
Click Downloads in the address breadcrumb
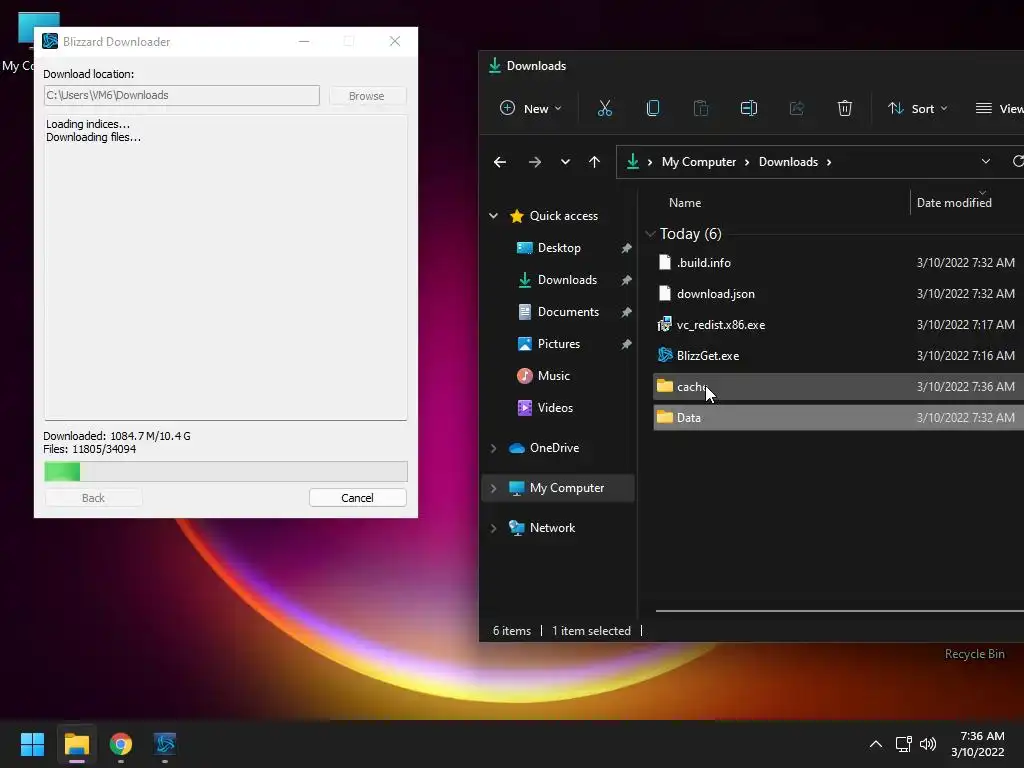pos(788,162)
